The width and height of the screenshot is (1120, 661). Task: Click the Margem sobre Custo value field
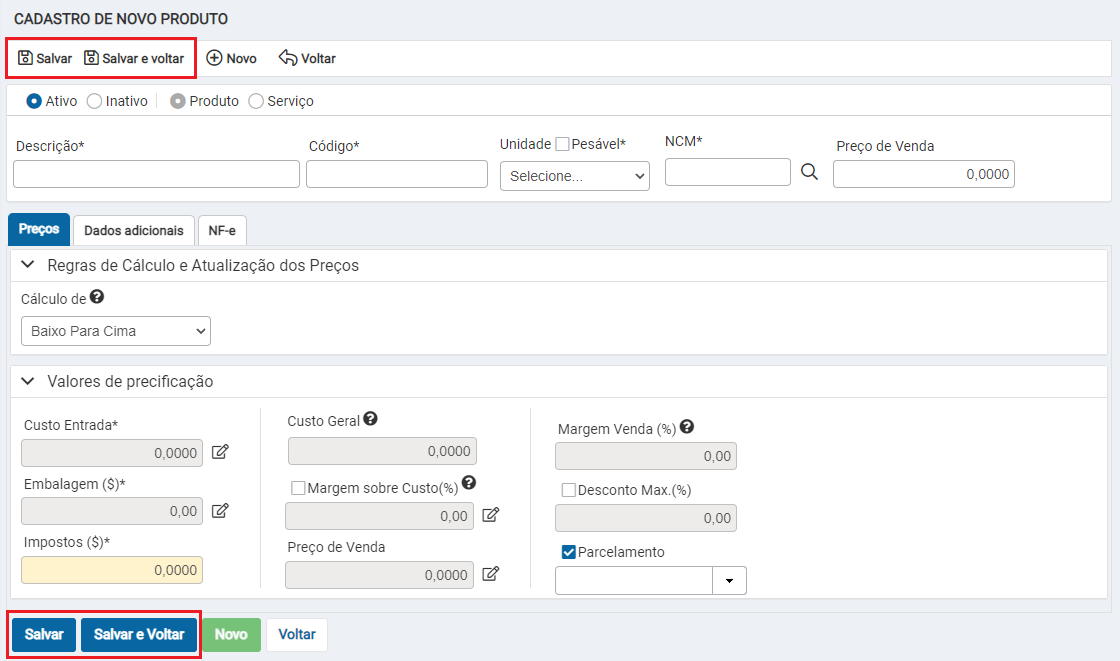click(x=379, y=516)
